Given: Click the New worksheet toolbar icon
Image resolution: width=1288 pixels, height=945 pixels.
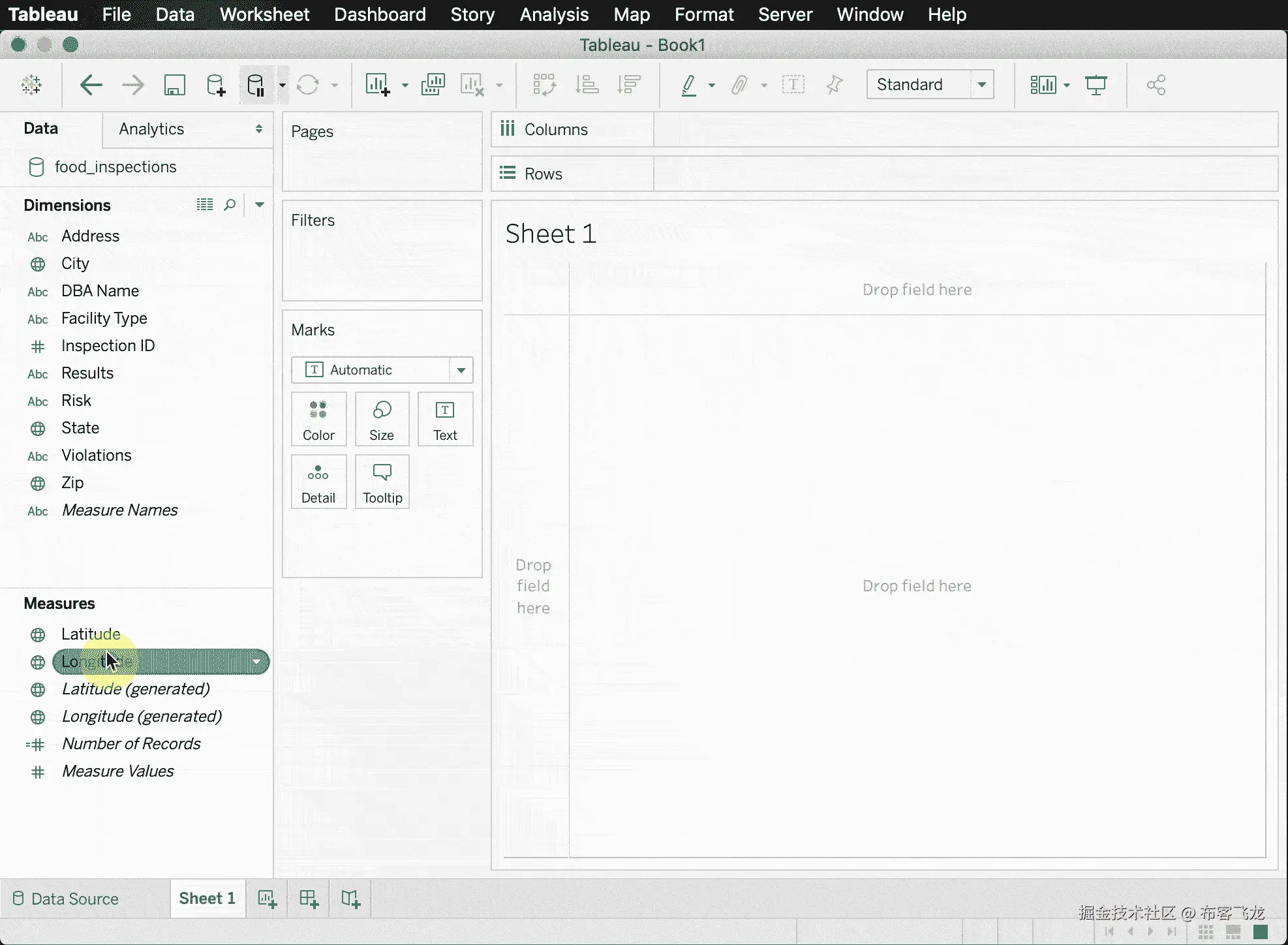Looking at the screenshot, I should point(378,85).
